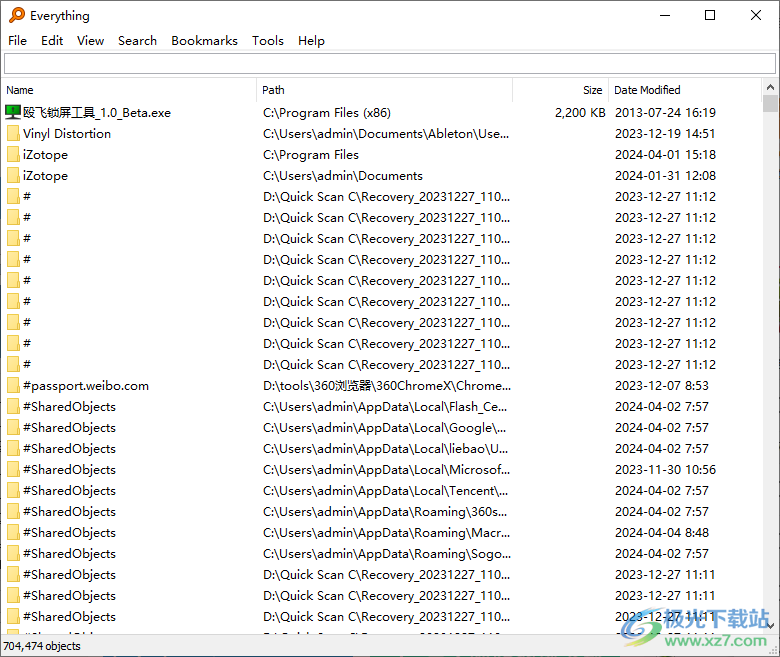780x657 pixels.
Task: Click the #SharedObjects folder icon in Flash path
Action: (13, 407)
